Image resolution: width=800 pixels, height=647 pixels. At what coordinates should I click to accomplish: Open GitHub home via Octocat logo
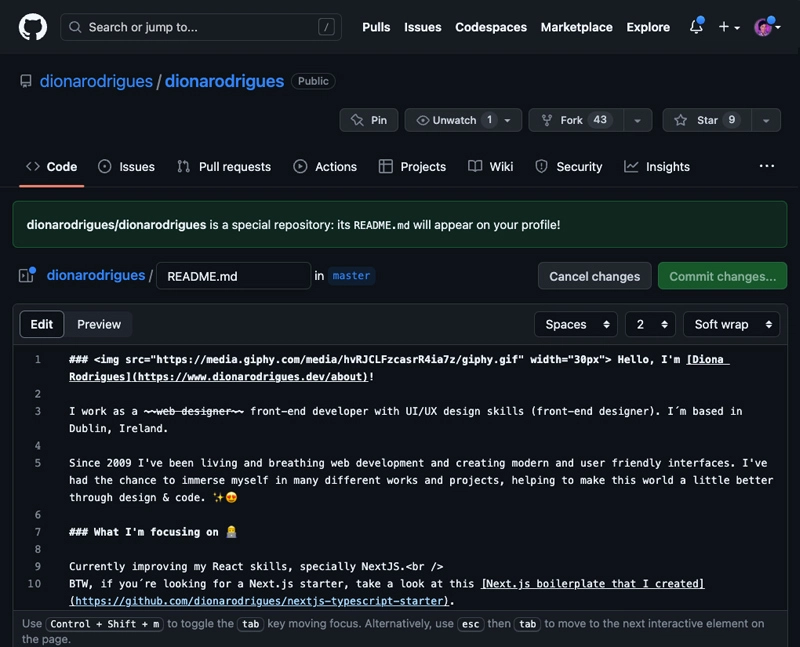pos(33,27)
